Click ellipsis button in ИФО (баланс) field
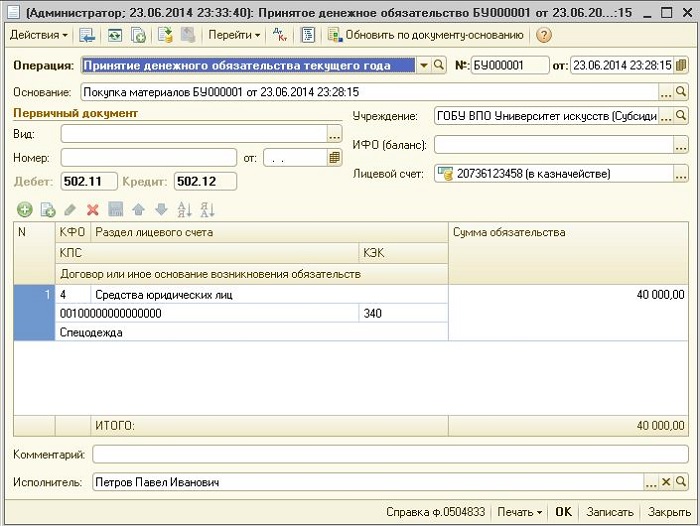Image resolution: width=700 pixels, height=526 pixels. tap(680, 145)
